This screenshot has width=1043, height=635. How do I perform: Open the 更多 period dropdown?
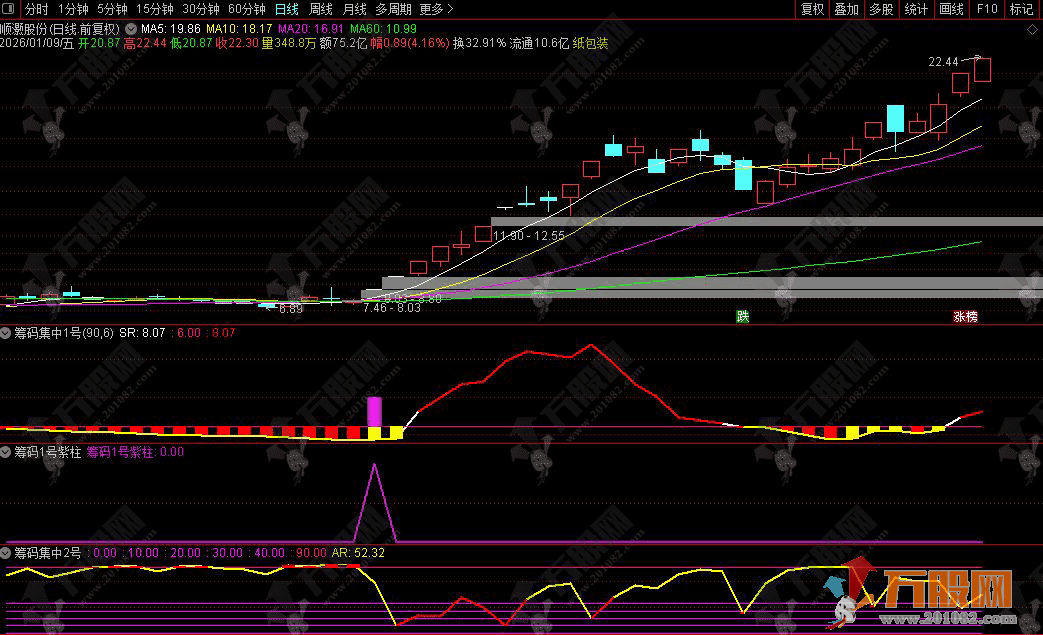point(436,9)
